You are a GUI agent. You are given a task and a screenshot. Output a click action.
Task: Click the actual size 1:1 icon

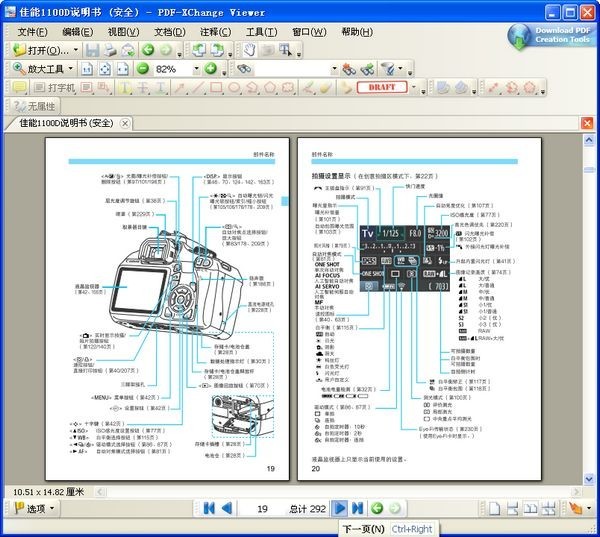tap(87, 69)
